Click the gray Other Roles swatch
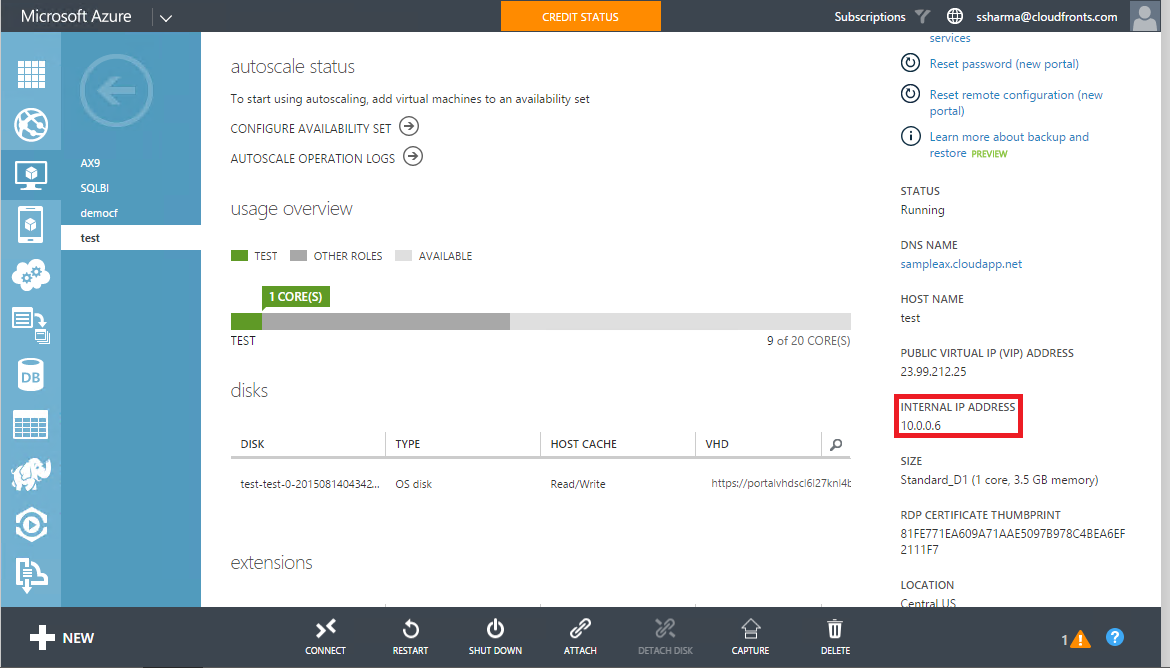Viewport: 1170px width, 668px height. click(x=298, y=256)
